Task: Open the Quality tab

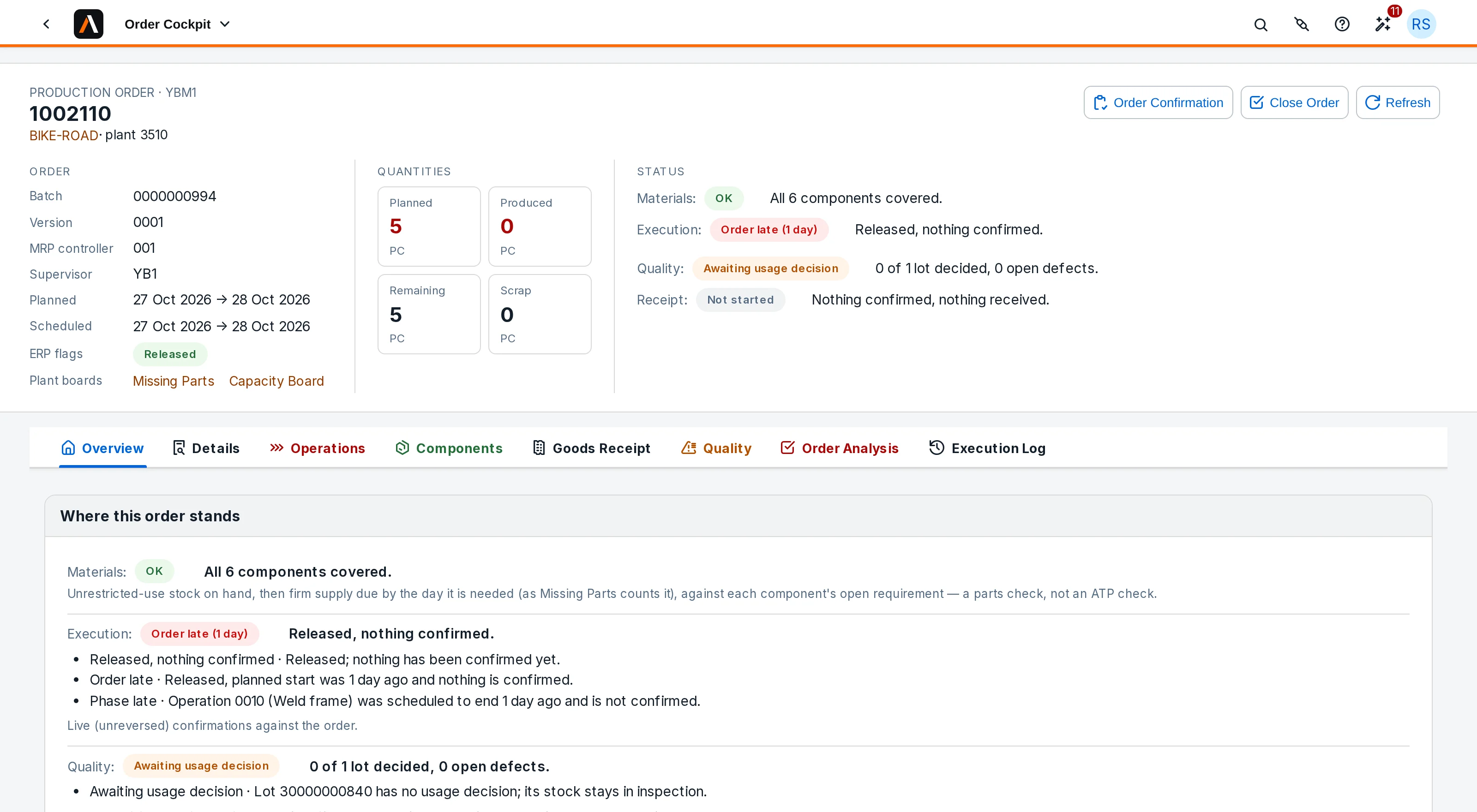Action: click(716, 448)
